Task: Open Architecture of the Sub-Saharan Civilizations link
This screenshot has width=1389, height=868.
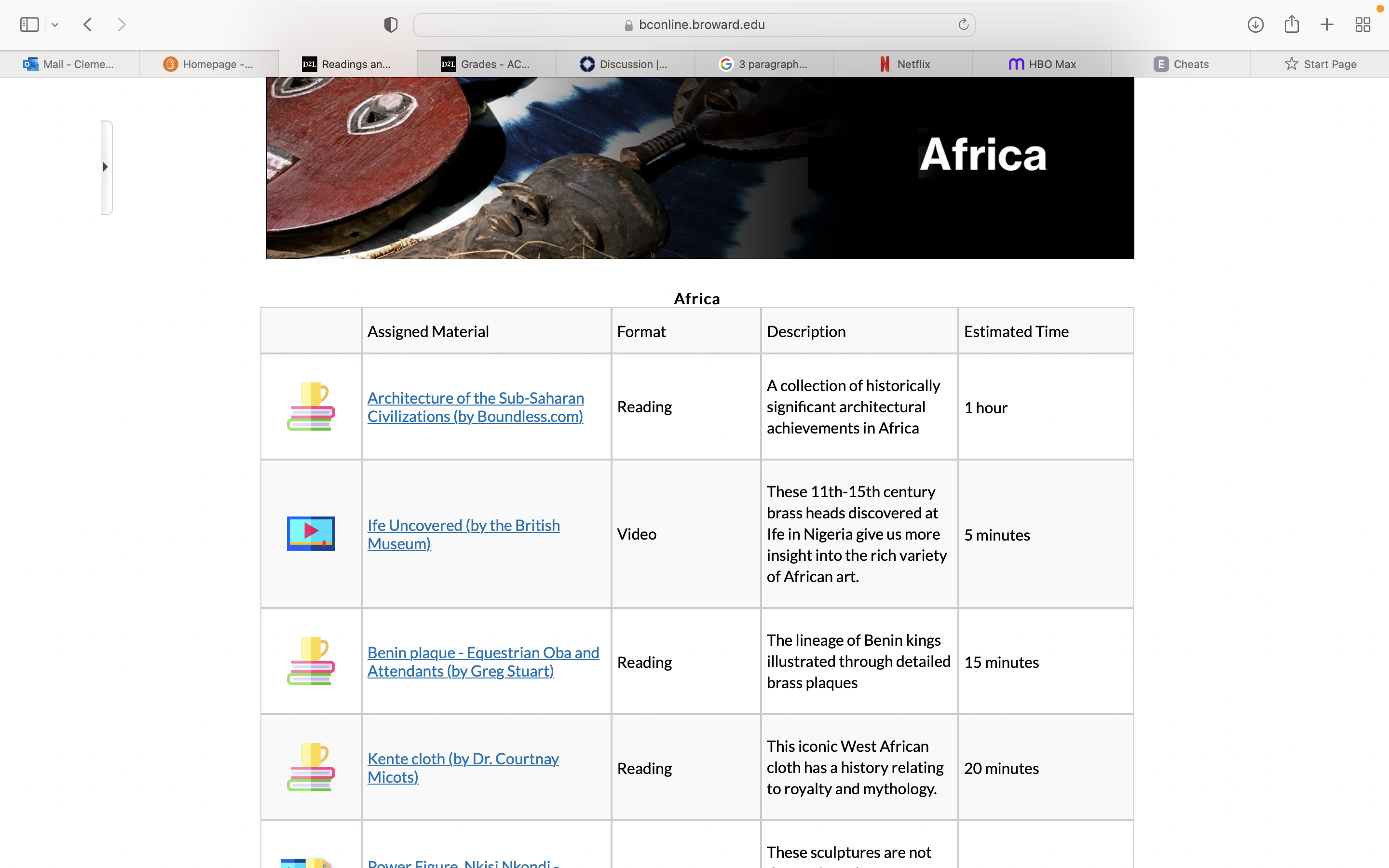Action: click(x=475, y=407)
